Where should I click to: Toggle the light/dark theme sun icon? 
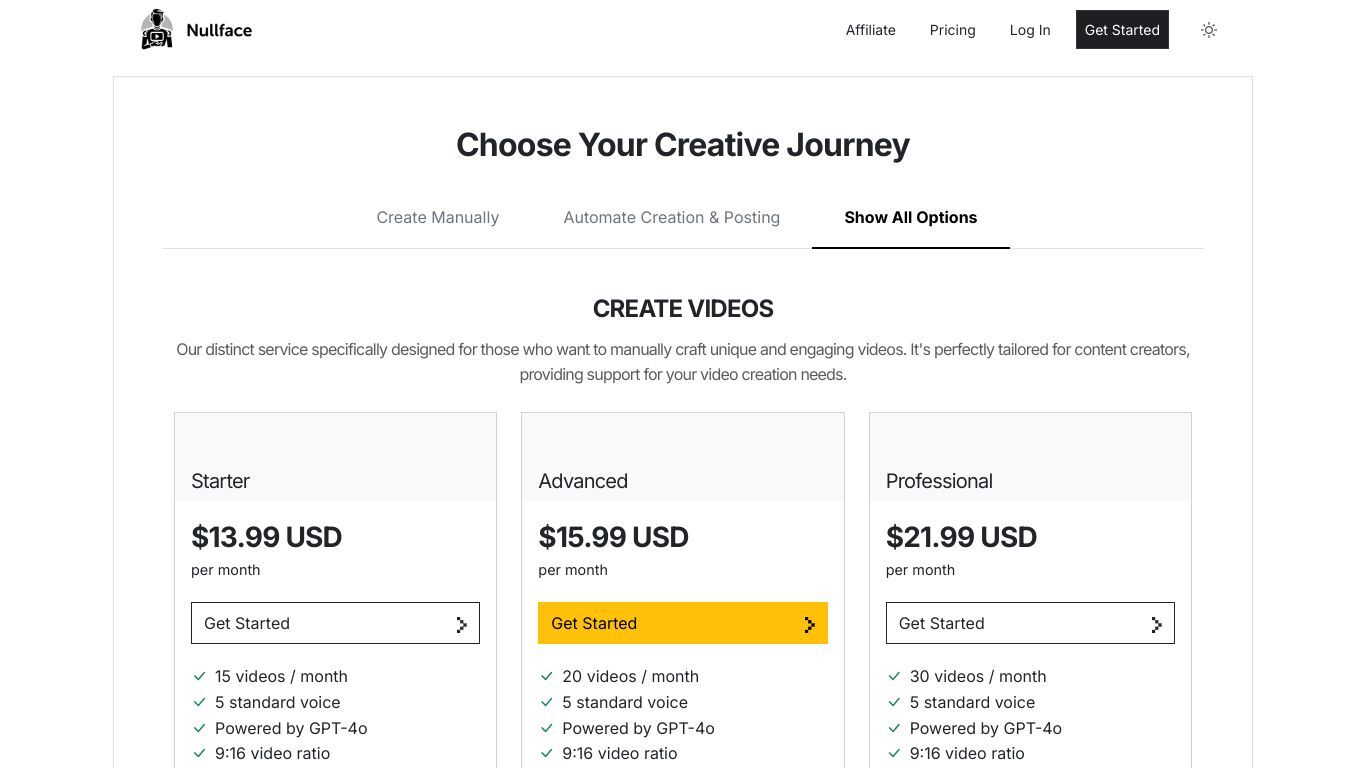coord(1209,30)
